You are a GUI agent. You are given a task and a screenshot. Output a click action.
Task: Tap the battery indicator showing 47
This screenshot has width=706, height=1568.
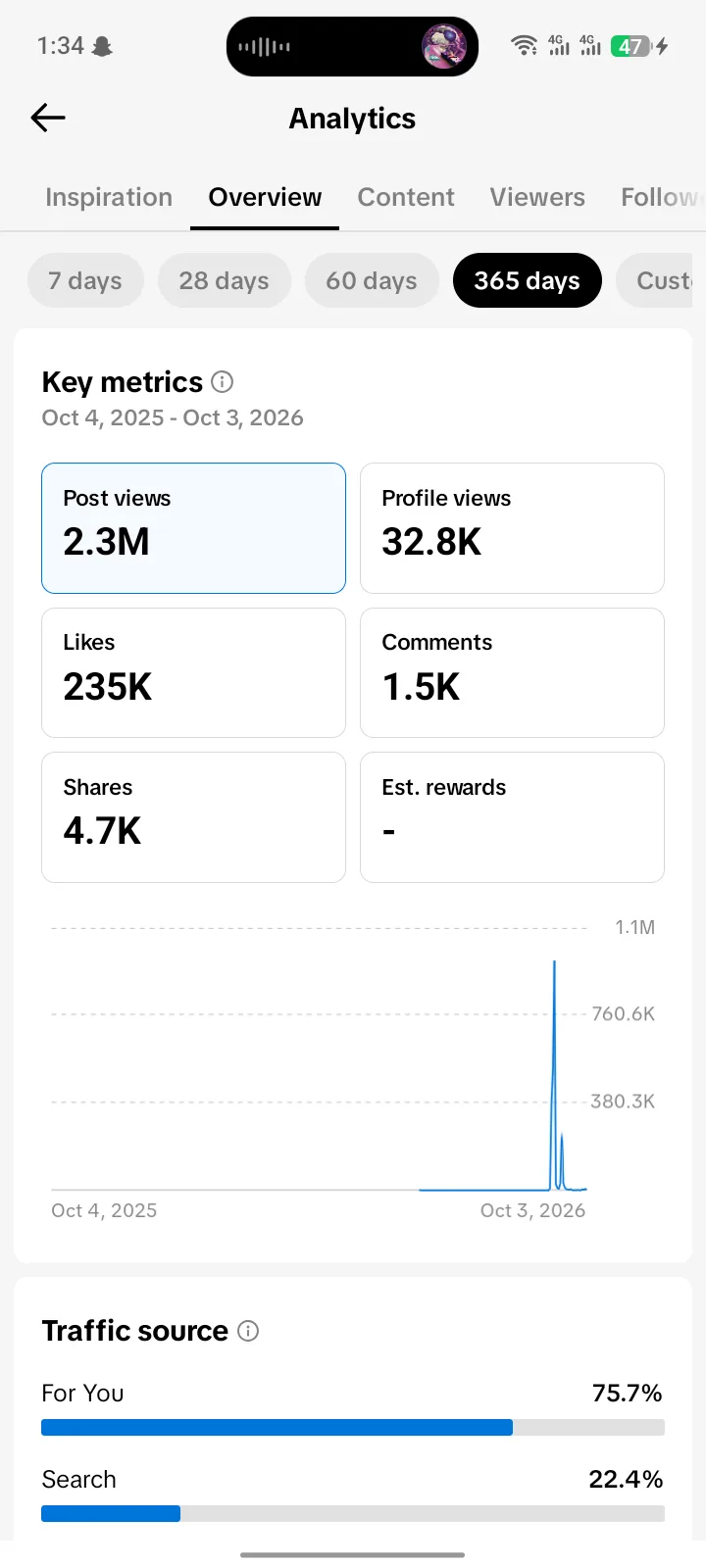[x=630, y=46]
